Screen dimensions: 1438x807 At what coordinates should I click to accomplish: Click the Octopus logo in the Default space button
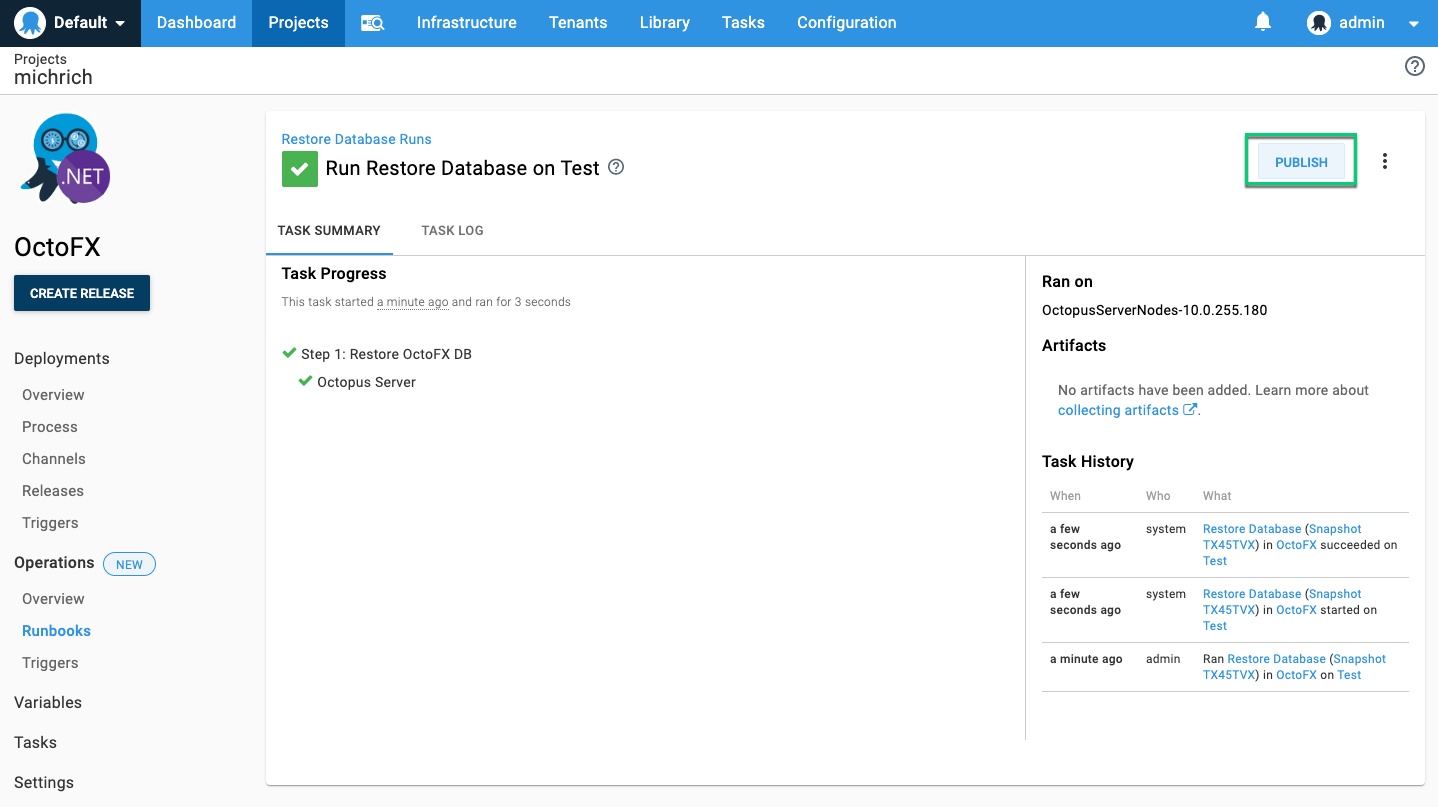point(29,22)
